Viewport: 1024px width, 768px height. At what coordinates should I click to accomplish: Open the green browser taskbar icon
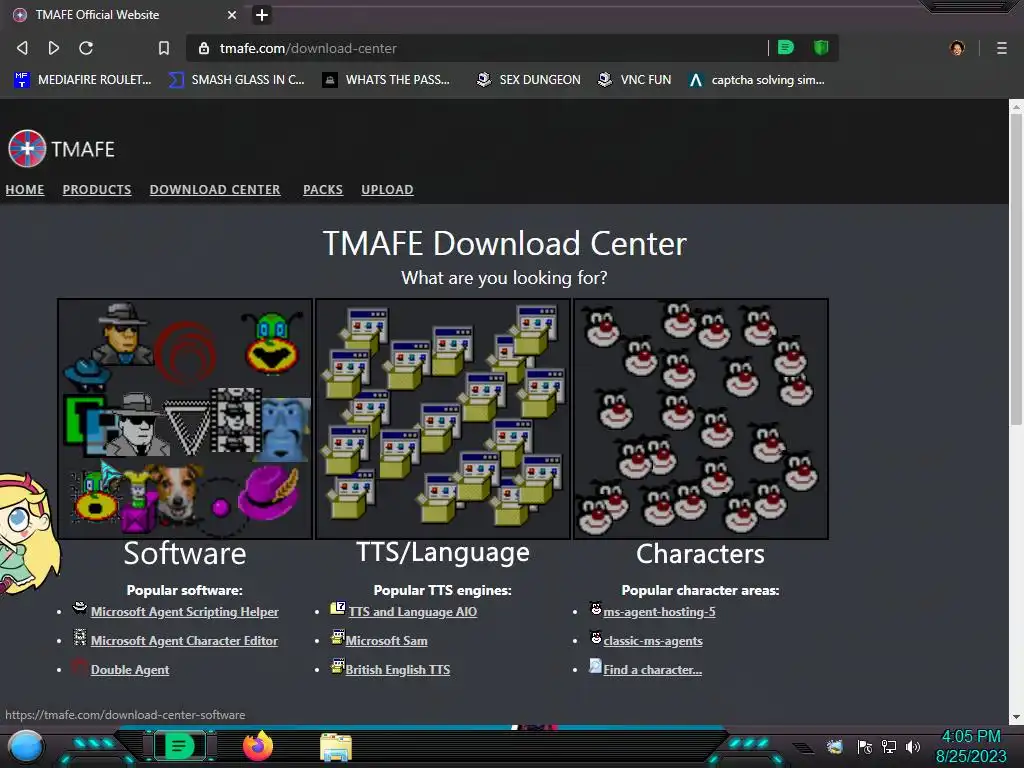point(178,745)
